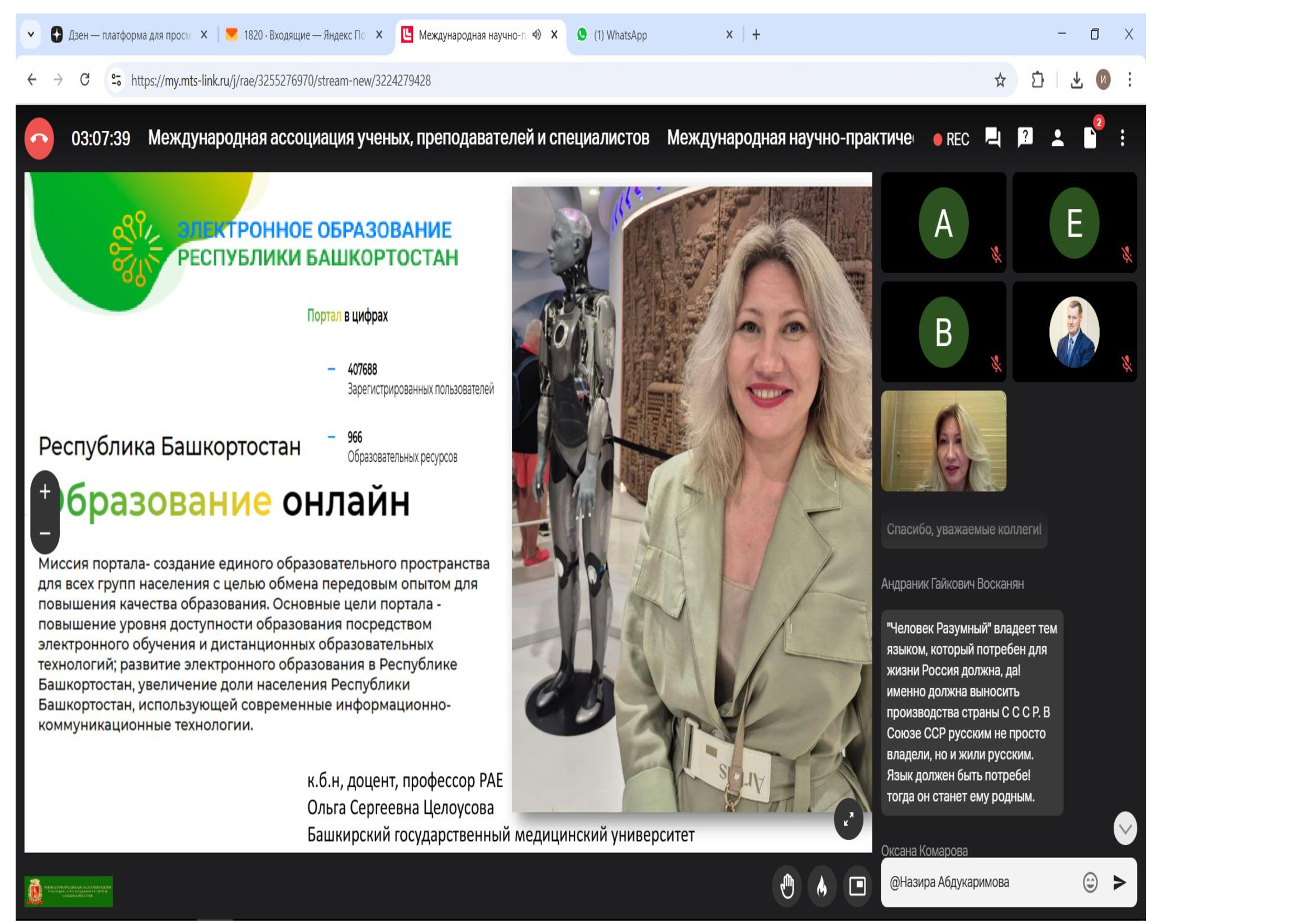This screenshot has width=1307, height=924.
Task: Open the browser tab search dropdown
Action: click(31, 35)
